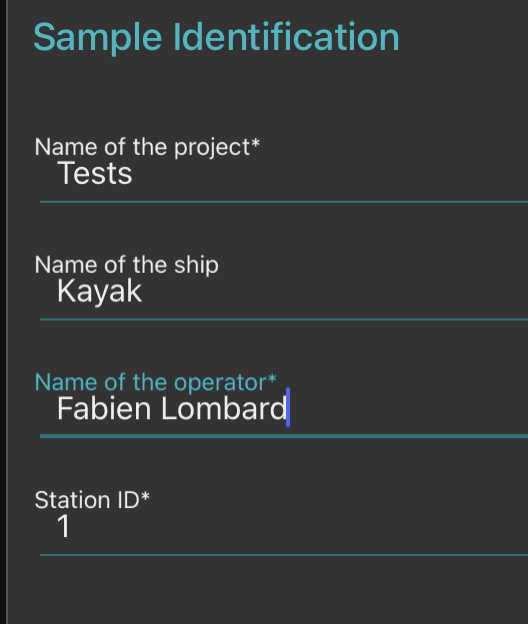The height and width of the screenshot is (624, 528).
Task: Click the 'Kayak' ship name text
Action: (99, 292)
